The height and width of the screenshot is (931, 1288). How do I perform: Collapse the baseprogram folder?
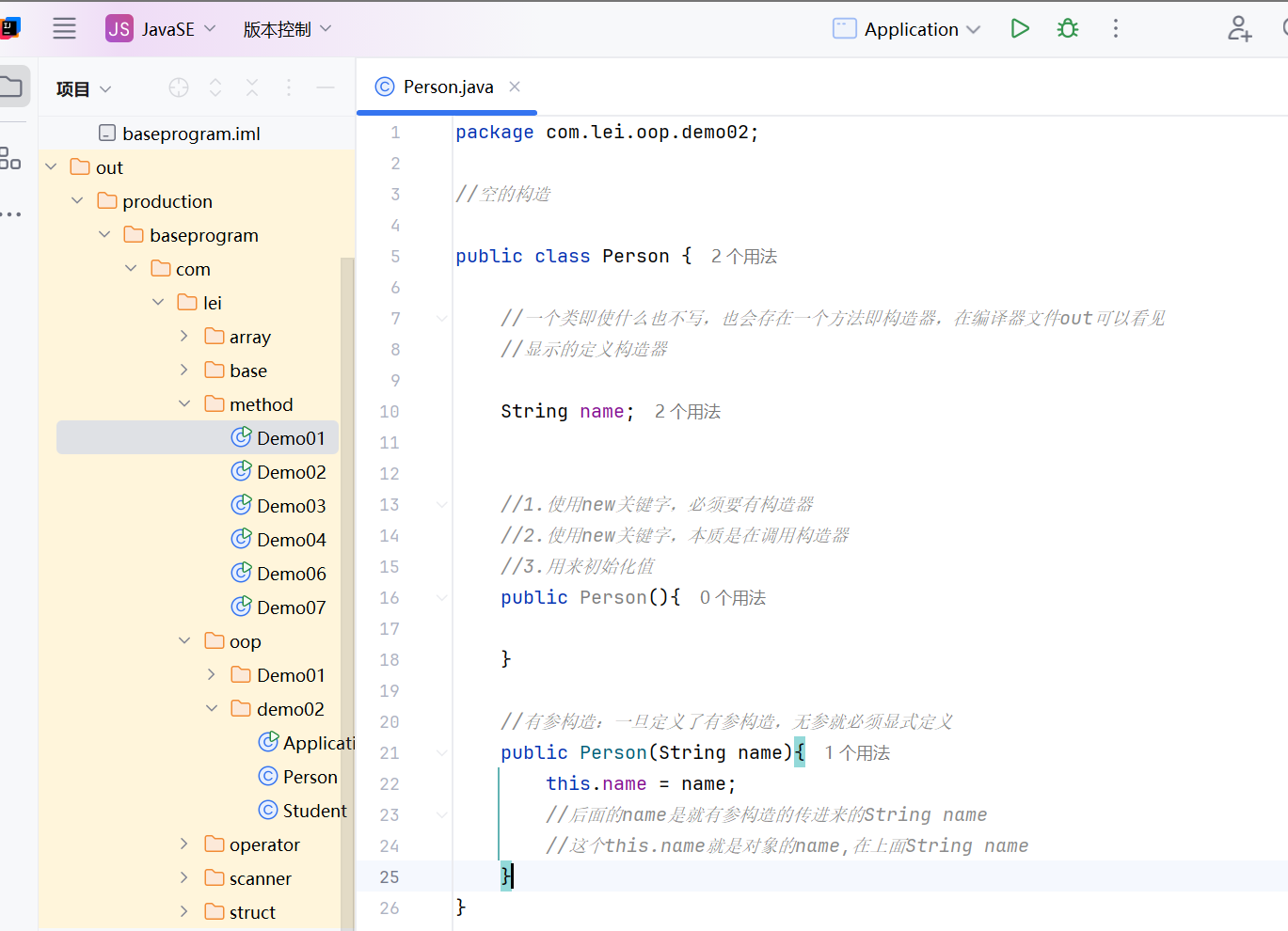point(105,235)
